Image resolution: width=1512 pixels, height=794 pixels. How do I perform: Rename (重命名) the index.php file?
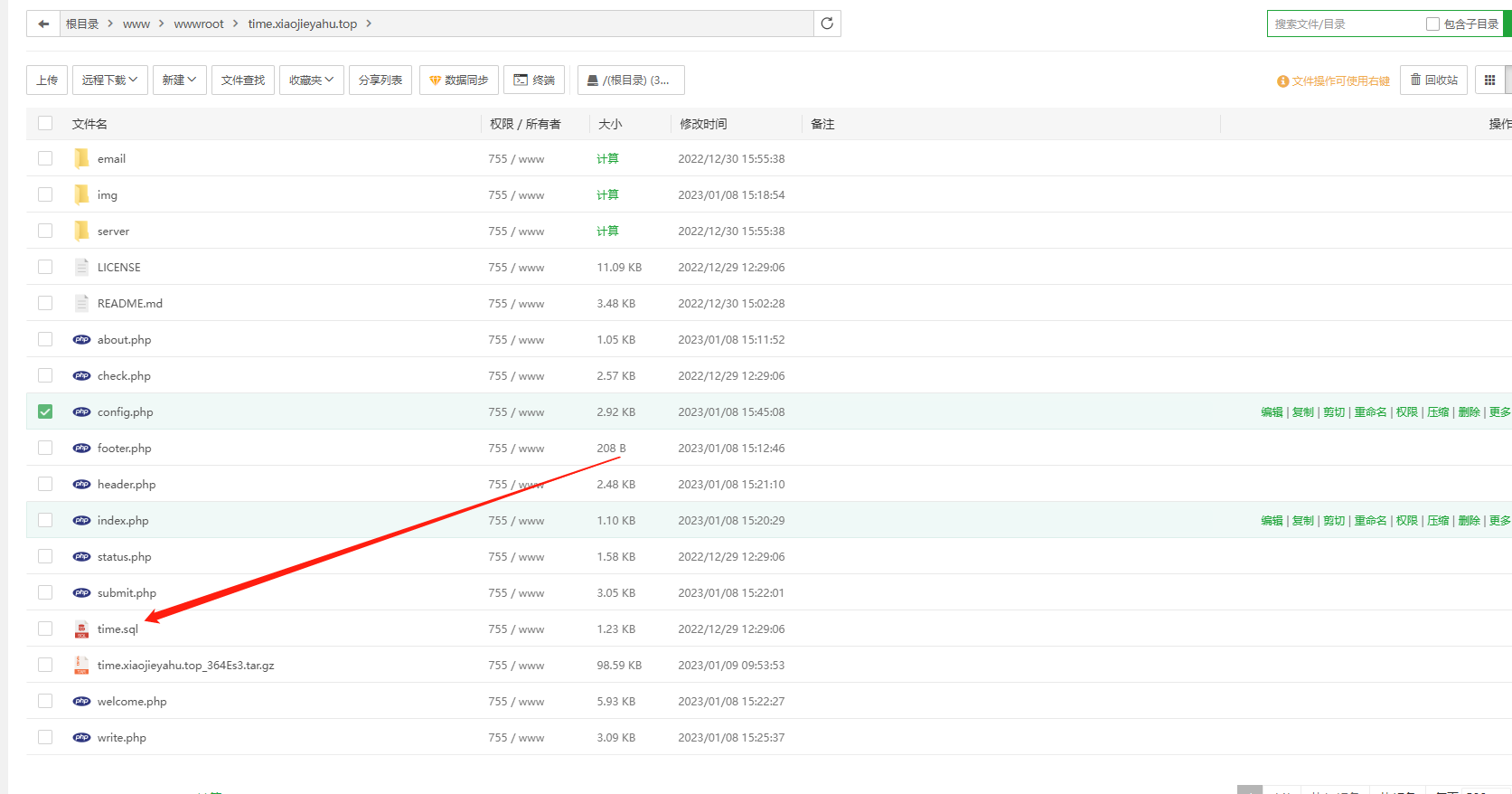tap(1370, 520)
